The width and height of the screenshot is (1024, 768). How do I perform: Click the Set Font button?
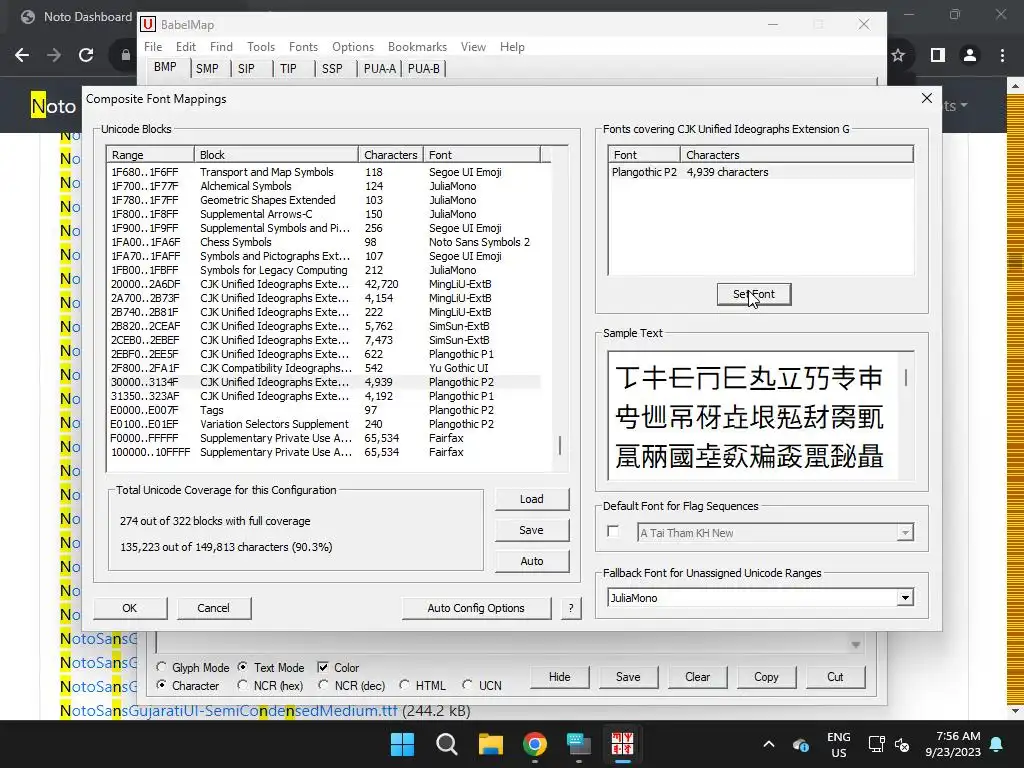coord(754,294)
